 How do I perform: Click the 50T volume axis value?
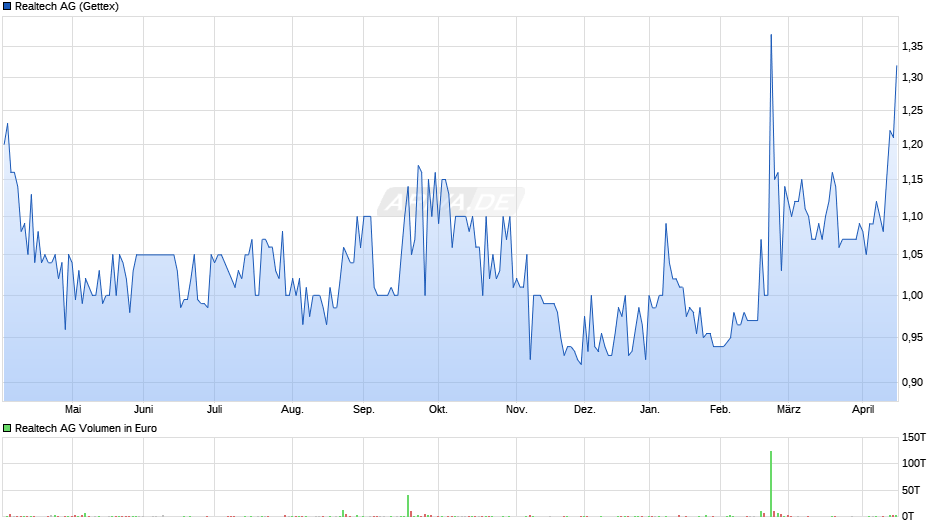[911, 490]
